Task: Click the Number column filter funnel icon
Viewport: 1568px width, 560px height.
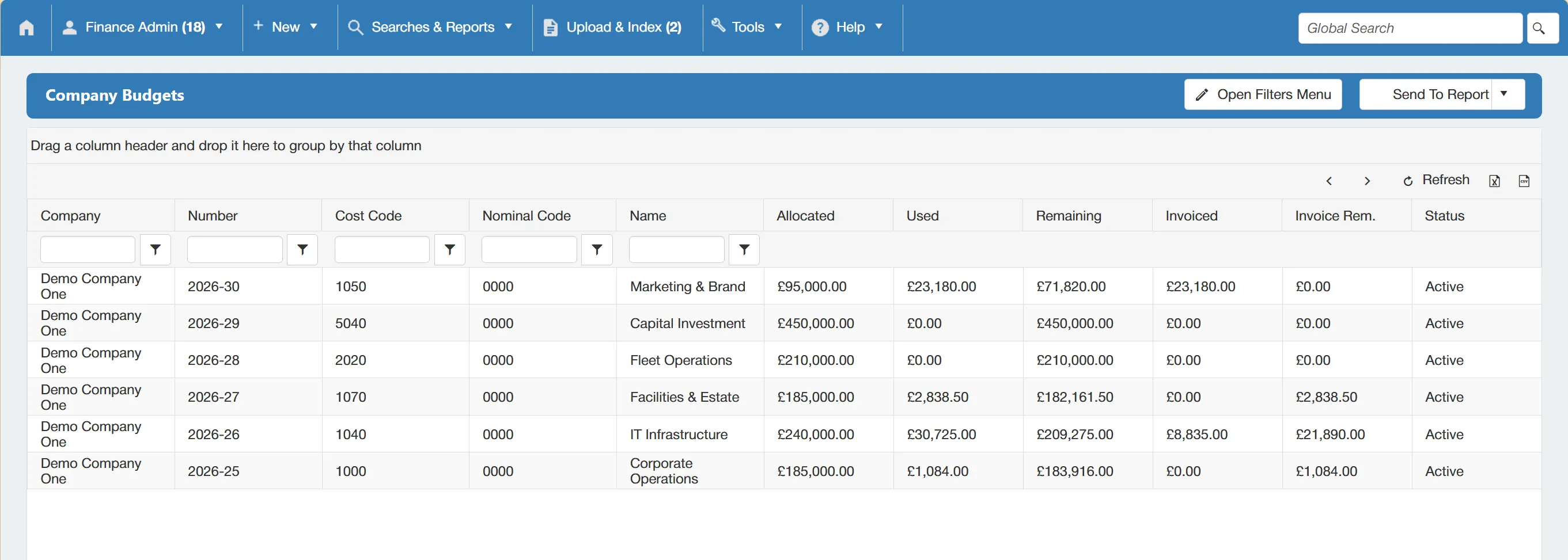Action: (302, 249)
